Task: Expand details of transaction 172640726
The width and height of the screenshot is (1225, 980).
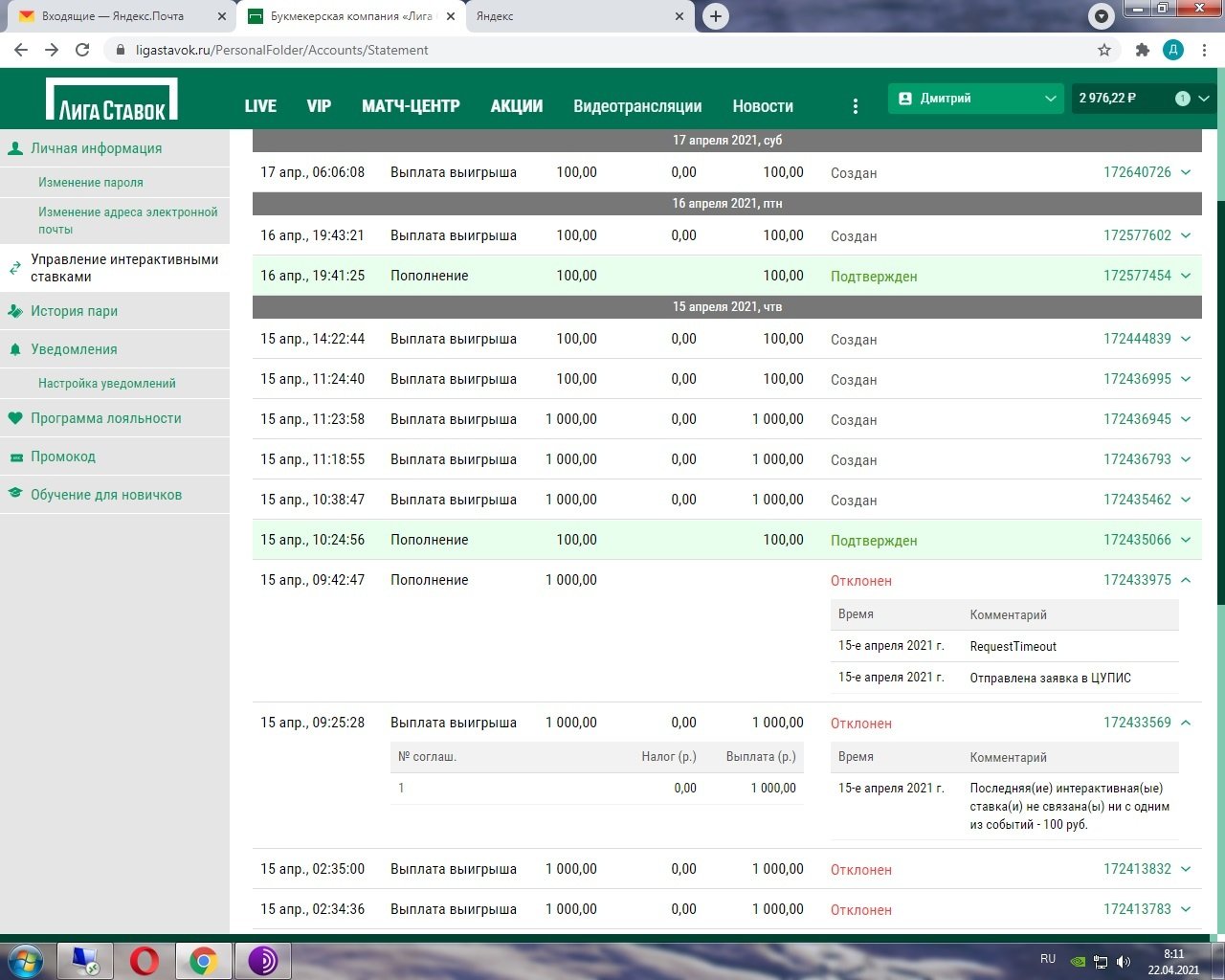Action: click(x=1186, y=172)
